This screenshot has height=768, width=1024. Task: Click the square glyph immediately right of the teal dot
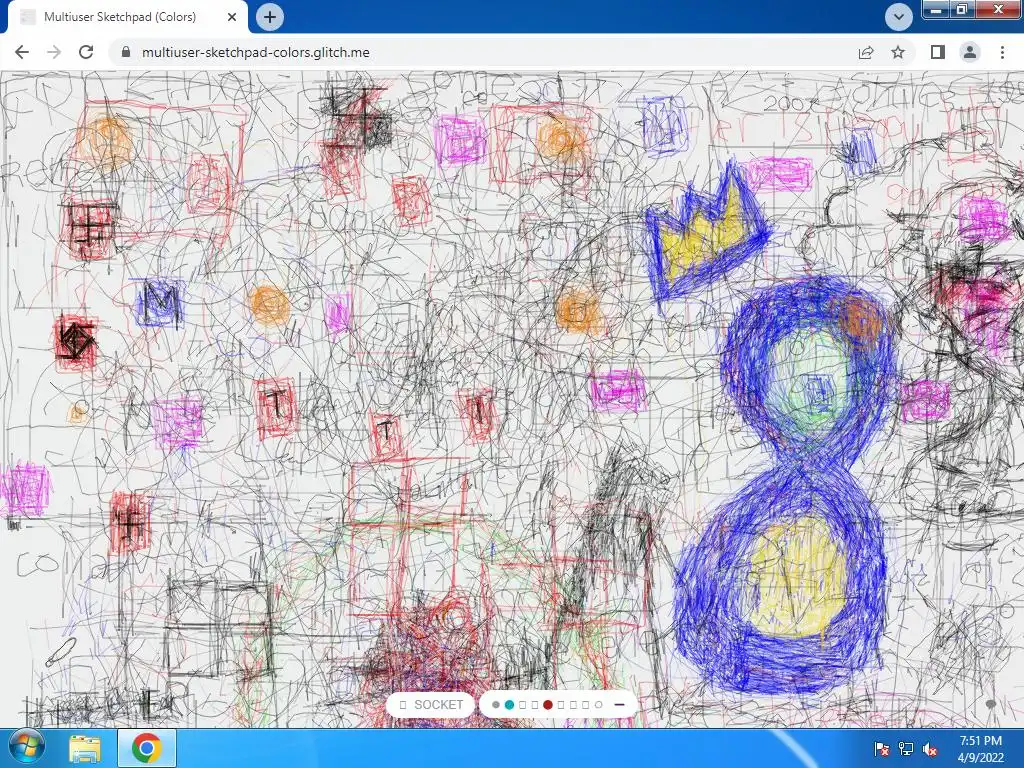point(522,705)
